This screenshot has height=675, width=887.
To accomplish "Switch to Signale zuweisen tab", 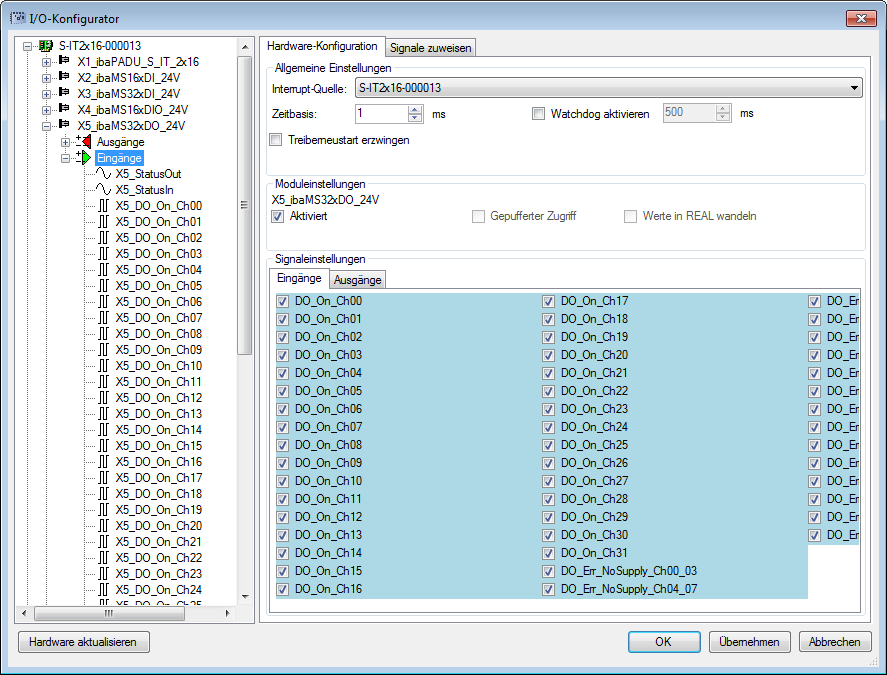I will [430, 47].
